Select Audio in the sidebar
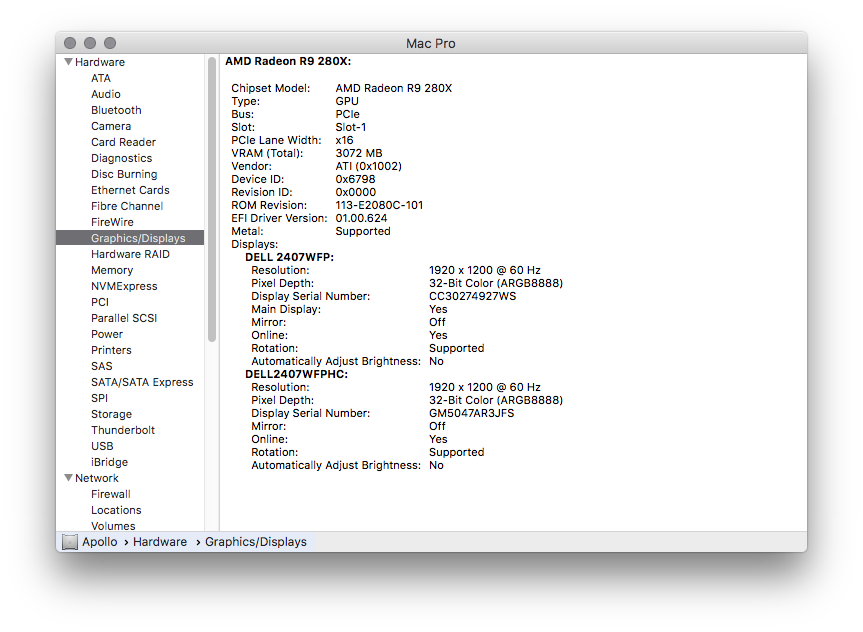 pyautogui.click(x=106, y=94)
